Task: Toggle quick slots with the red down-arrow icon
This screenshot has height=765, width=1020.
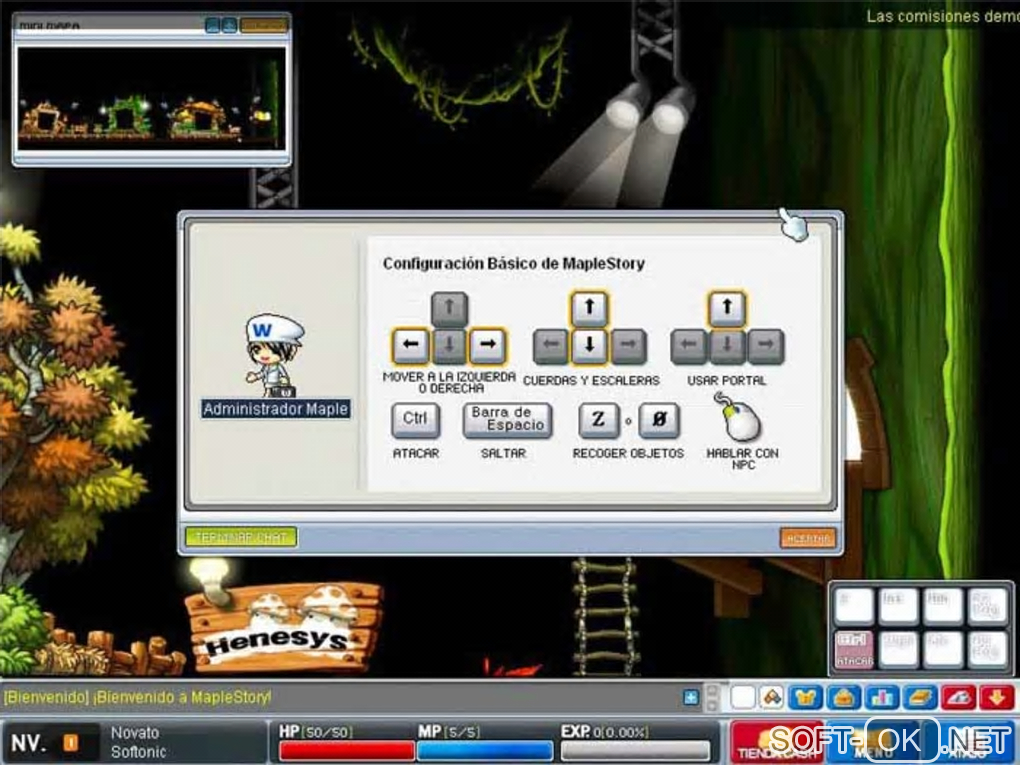Action: coord(997,698)
